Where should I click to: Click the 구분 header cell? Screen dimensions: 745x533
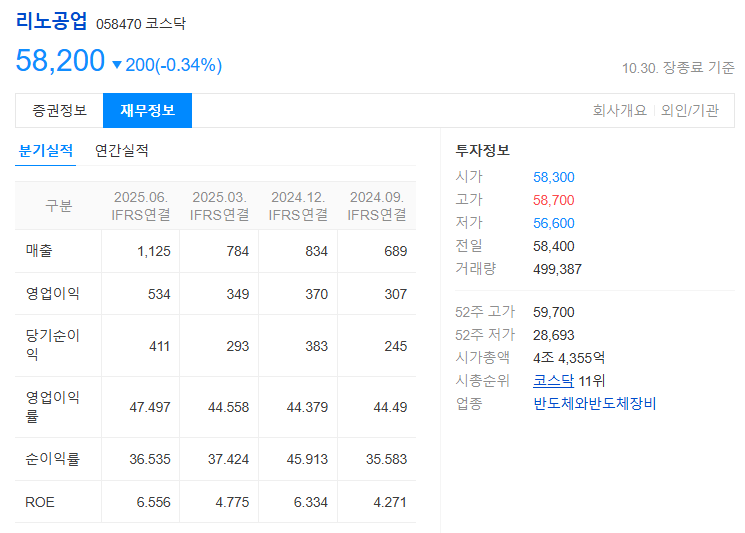pyautogui.click(x=58, y=206)
